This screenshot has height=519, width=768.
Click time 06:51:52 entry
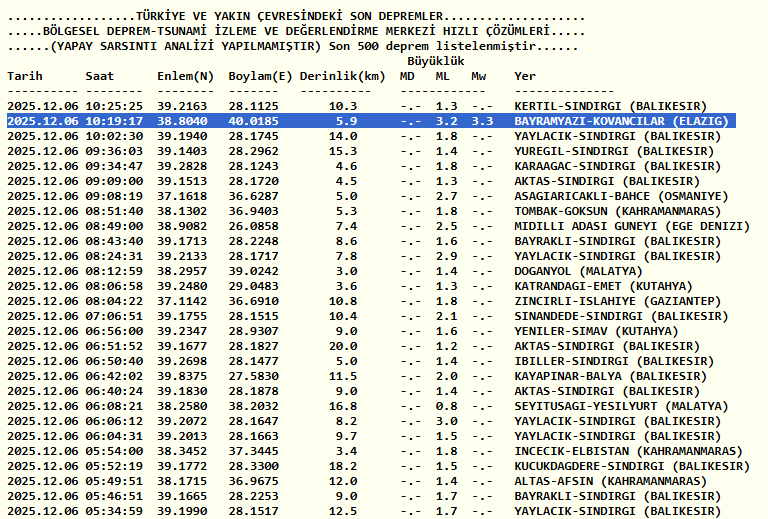click(x=114, y=346)
